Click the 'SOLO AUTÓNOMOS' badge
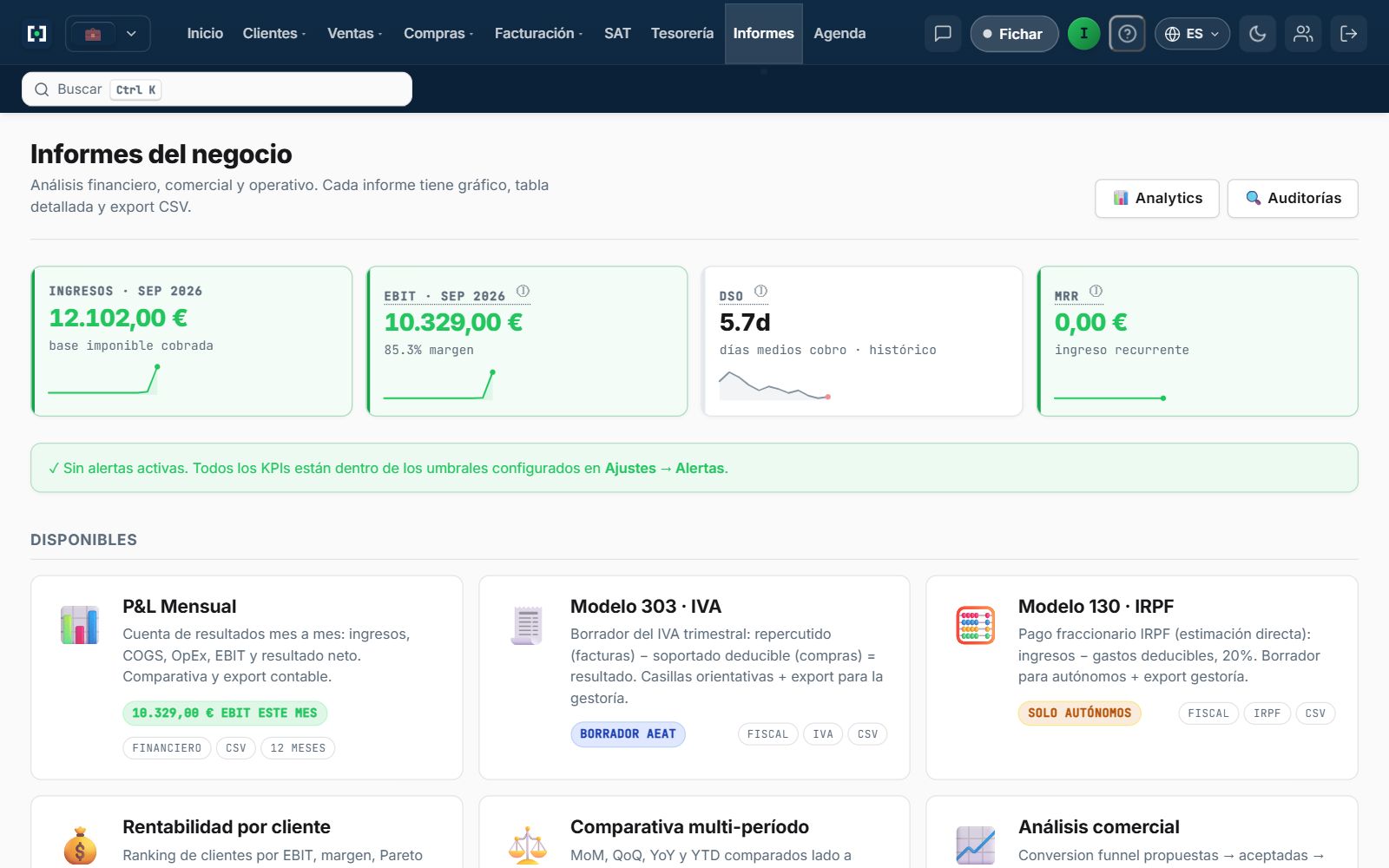Image resolution: width=1389 pixels, height=868 pixels. click(1080, 713)
